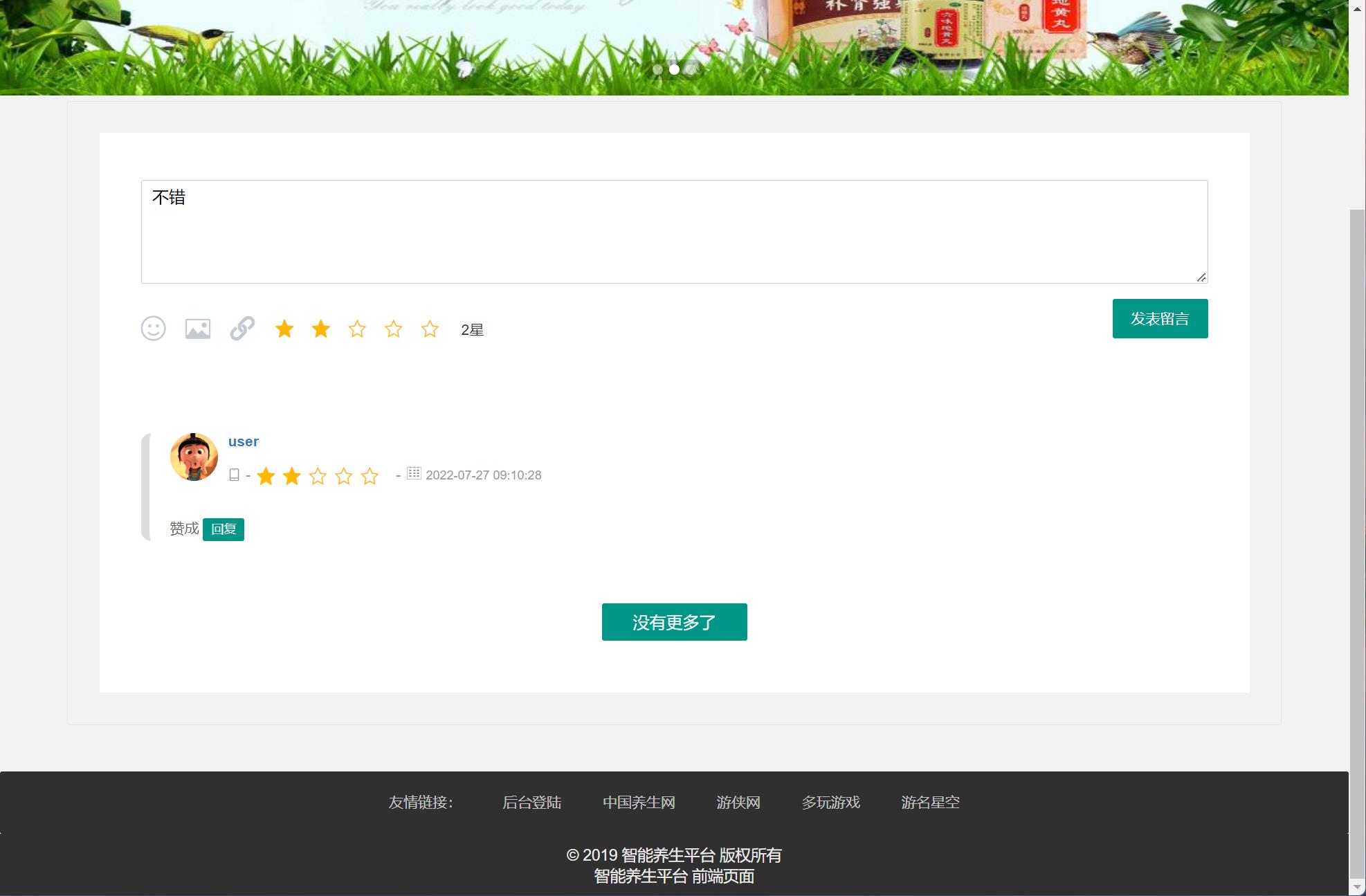Image resolution: width=1366 pixels, height=896 pixels.
Task: Click the user's avatar picture
Action: point(194,457)
